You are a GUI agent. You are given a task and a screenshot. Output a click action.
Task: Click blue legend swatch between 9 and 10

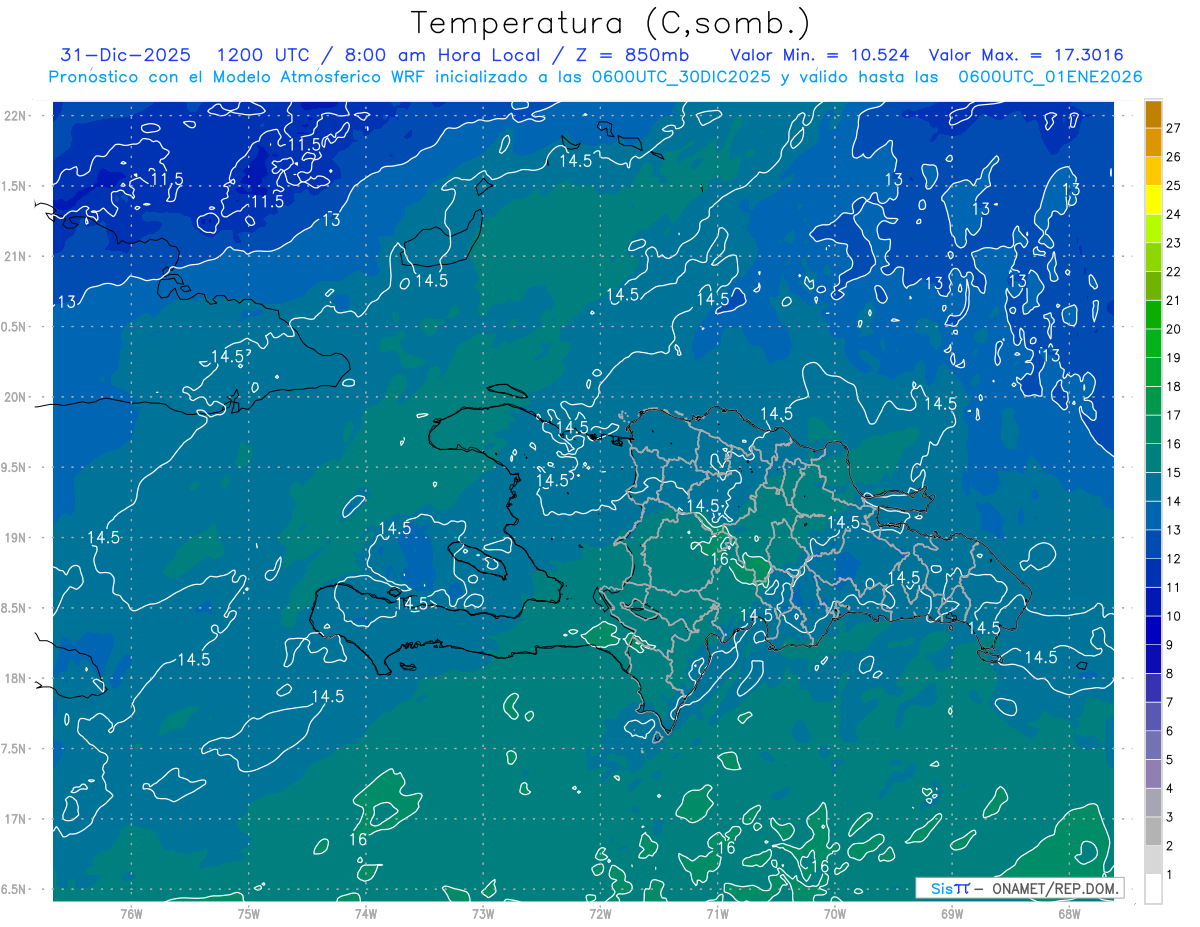click(x=1153, y=631)
